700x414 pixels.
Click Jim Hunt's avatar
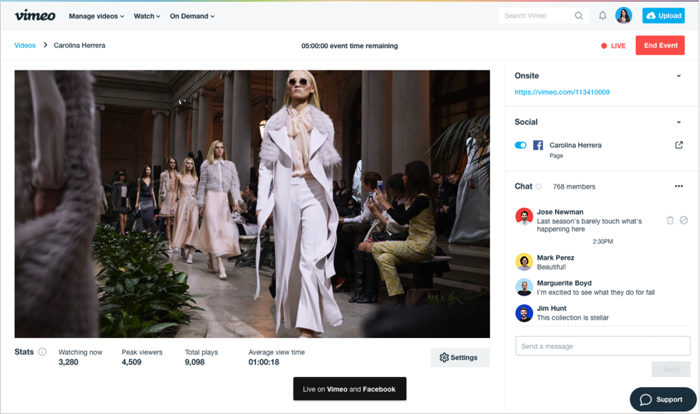[x=524, y=313]
